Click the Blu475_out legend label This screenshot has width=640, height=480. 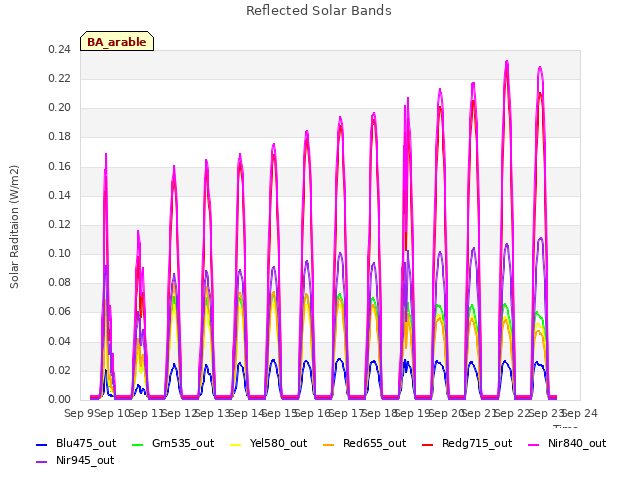86,443
